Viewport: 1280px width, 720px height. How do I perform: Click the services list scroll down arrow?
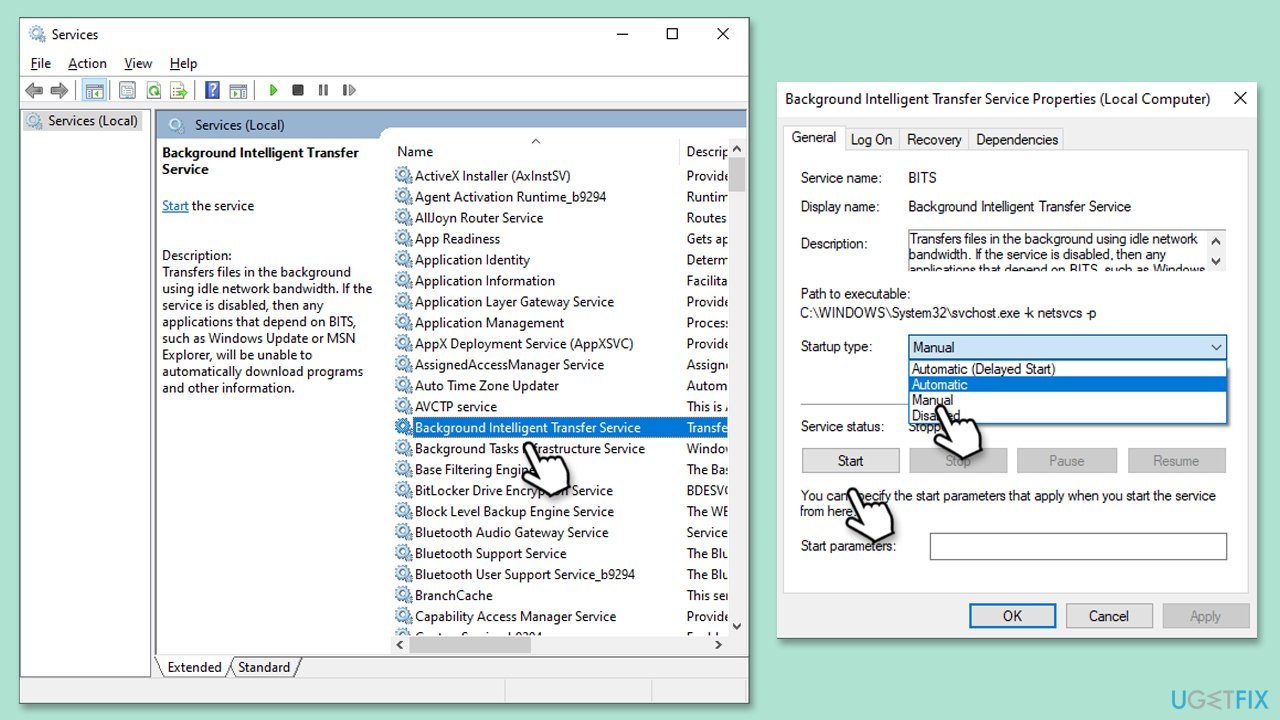tap(737, 626)
